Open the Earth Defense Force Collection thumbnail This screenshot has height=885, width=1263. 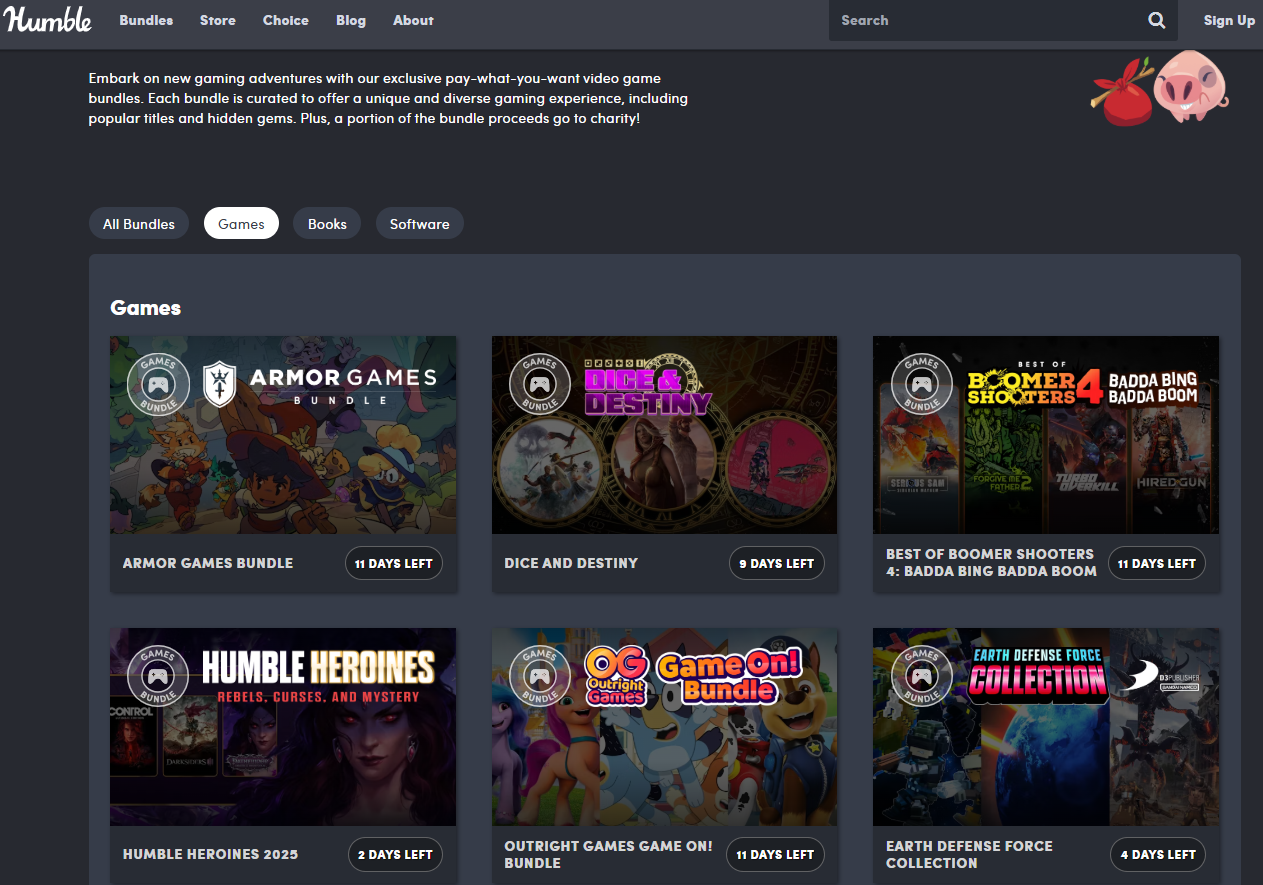[x=1046, y=727]
